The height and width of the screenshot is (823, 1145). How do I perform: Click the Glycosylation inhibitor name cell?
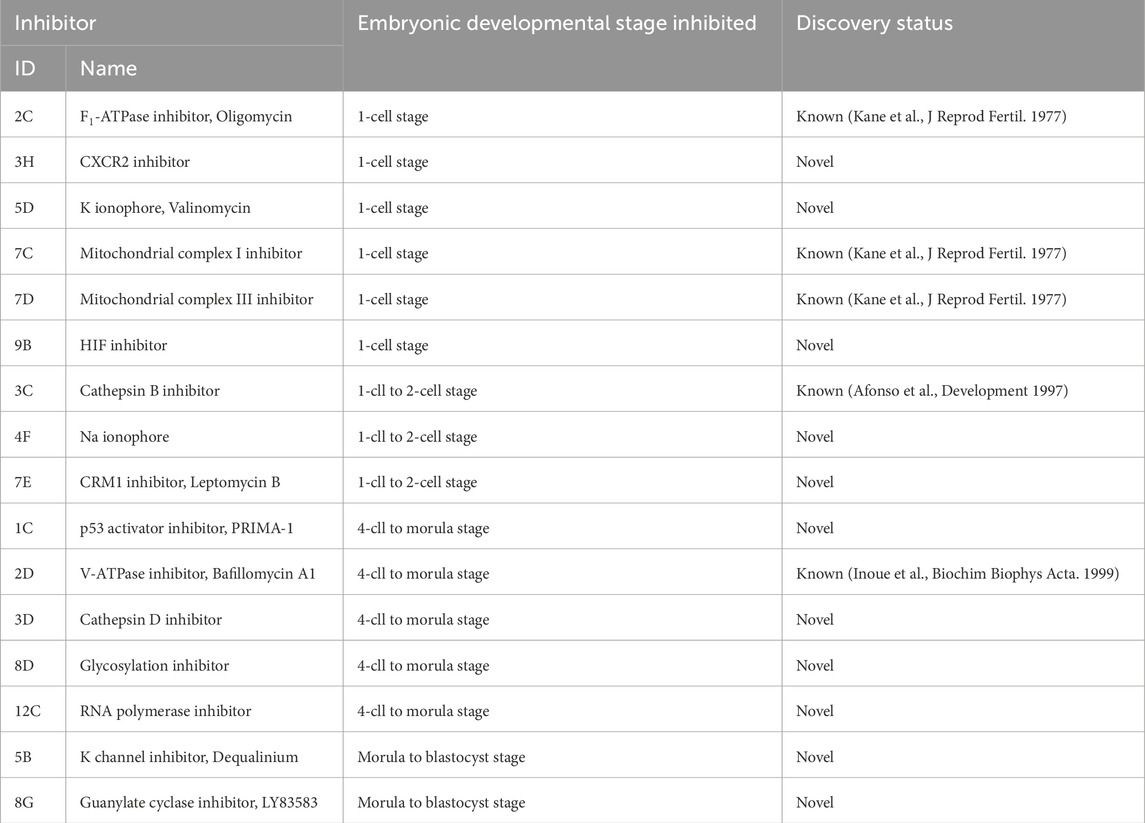(x=154, y=666)
